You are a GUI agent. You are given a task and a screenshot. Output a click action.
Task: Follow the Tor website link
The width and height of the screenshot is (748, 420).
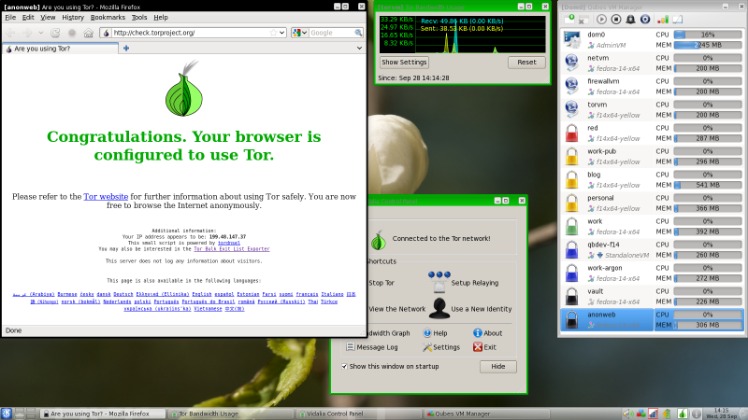pos(105,196)
